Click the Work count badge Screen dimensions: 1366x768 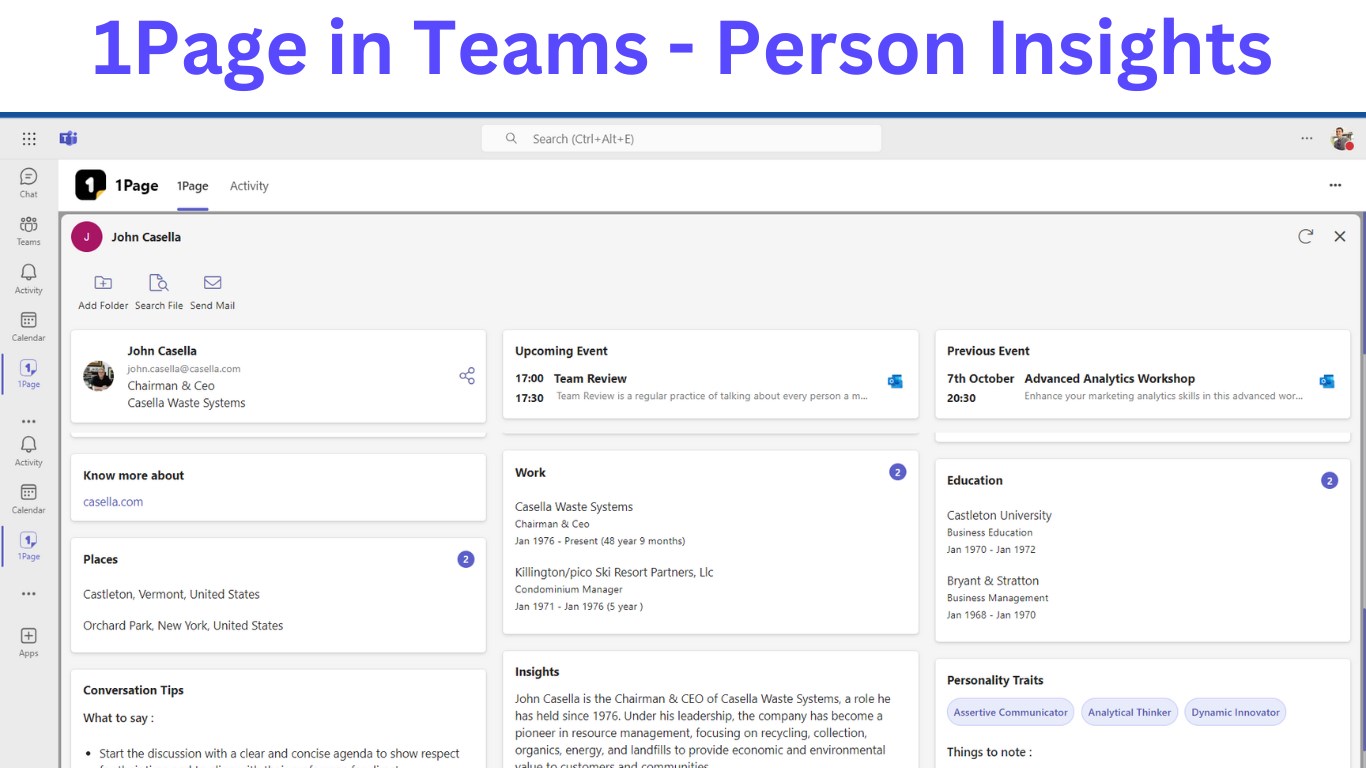pyautogui.click(x=898, y=472)
